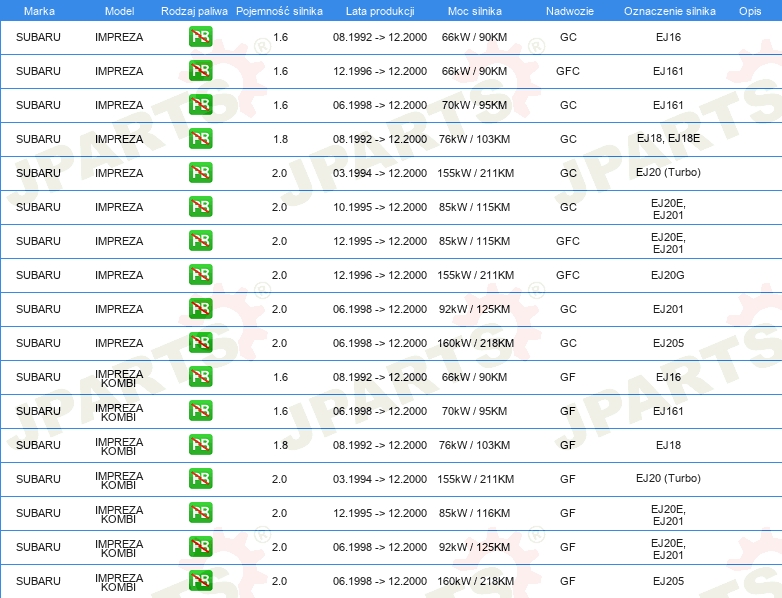The image size is (782, 598).
Task: Select the GF row's EJ20 (Turbo) cell
Action: click(668, 478)
